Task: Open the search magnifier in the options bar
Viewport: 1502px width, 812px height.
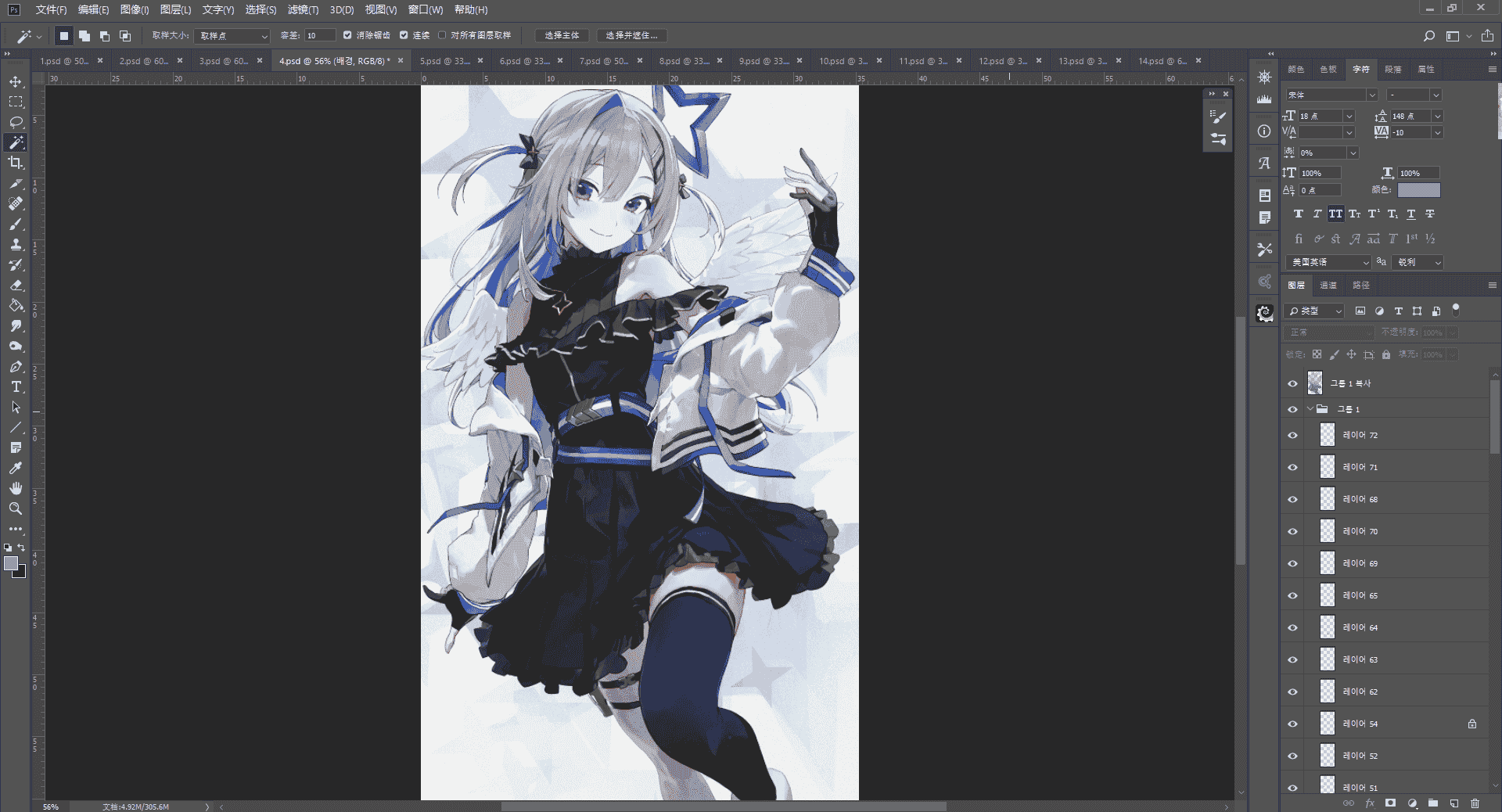Action: (1429, 36)
